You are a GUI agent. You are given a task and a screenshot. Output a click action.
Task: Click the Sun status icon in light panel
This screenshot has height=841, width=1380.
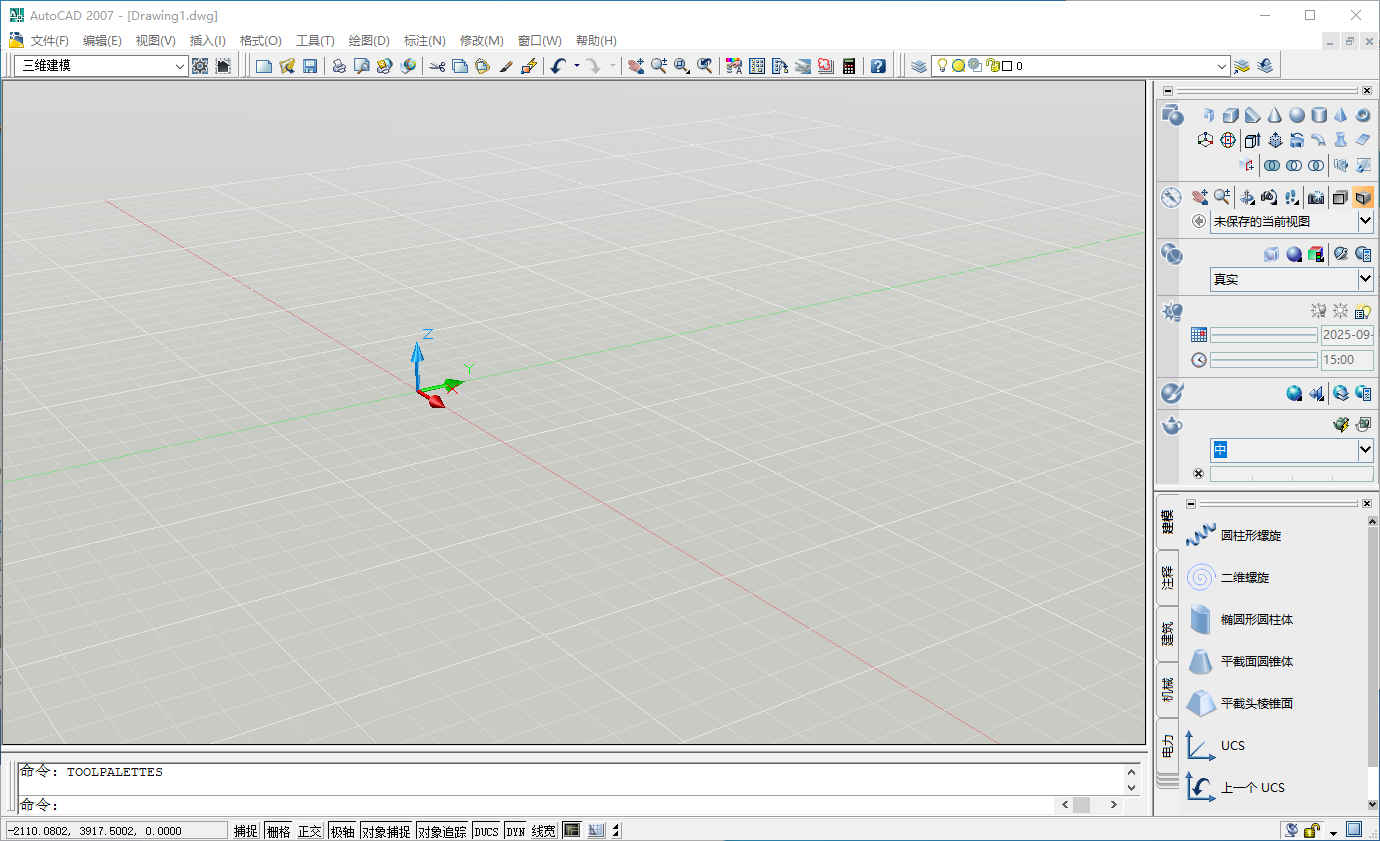pos(1340,311)
